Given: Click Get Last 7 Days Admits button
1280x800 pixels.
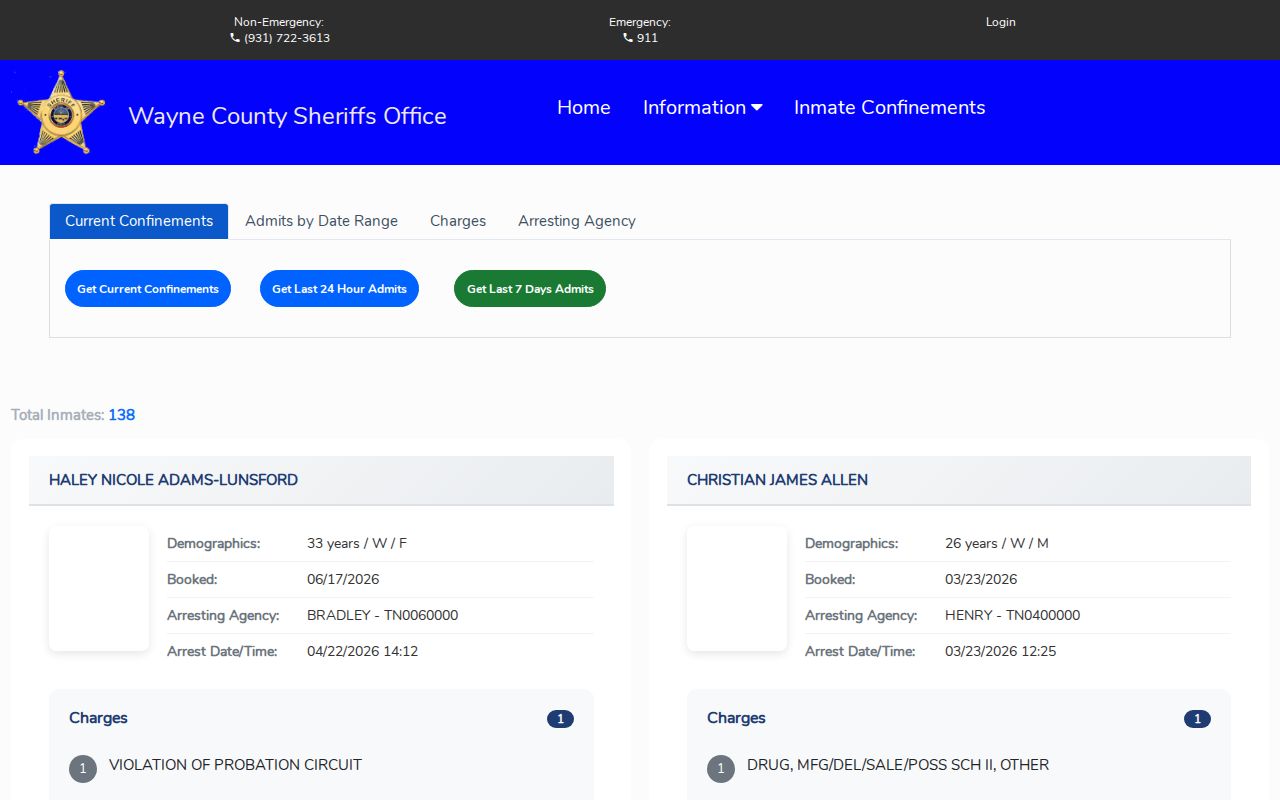Looking at the screenshot, I should [x=530, y=289].
